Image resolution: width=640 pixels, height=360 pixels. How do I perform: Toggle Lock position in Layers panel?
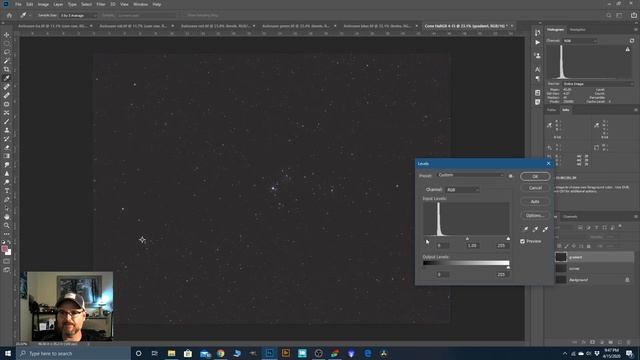[x=573, y=246]
